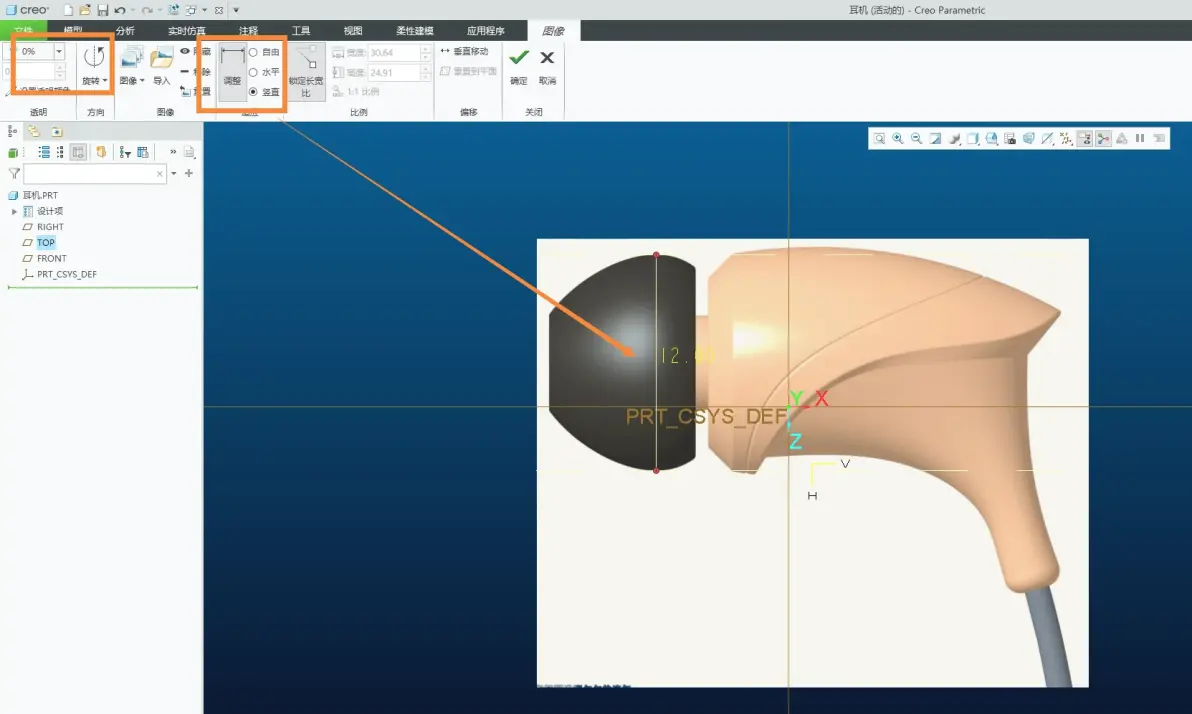
Task: Open the 旋转 rotate dropdown arrow
Action: 105,81
